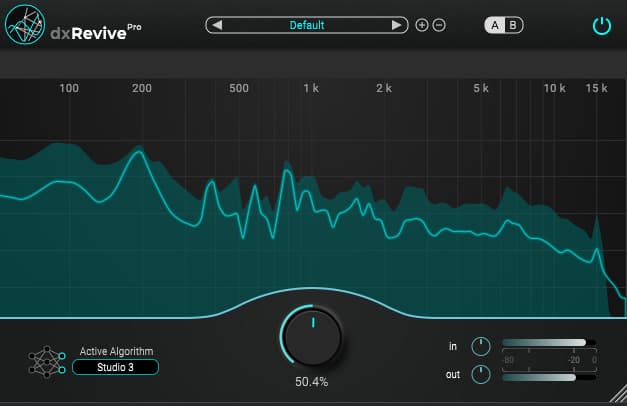Click the neural network algorithm icon
The width and height of the screenshot is (627, 406).
tap(47, 362)
